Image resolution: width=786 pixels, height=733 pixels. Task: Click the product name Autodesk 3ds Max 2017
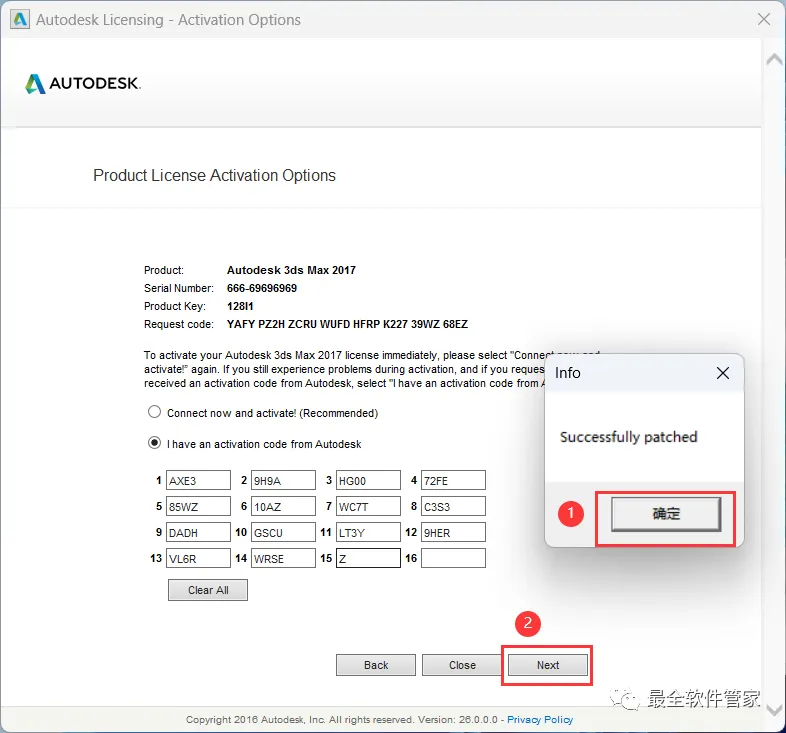tap(291, 270)
